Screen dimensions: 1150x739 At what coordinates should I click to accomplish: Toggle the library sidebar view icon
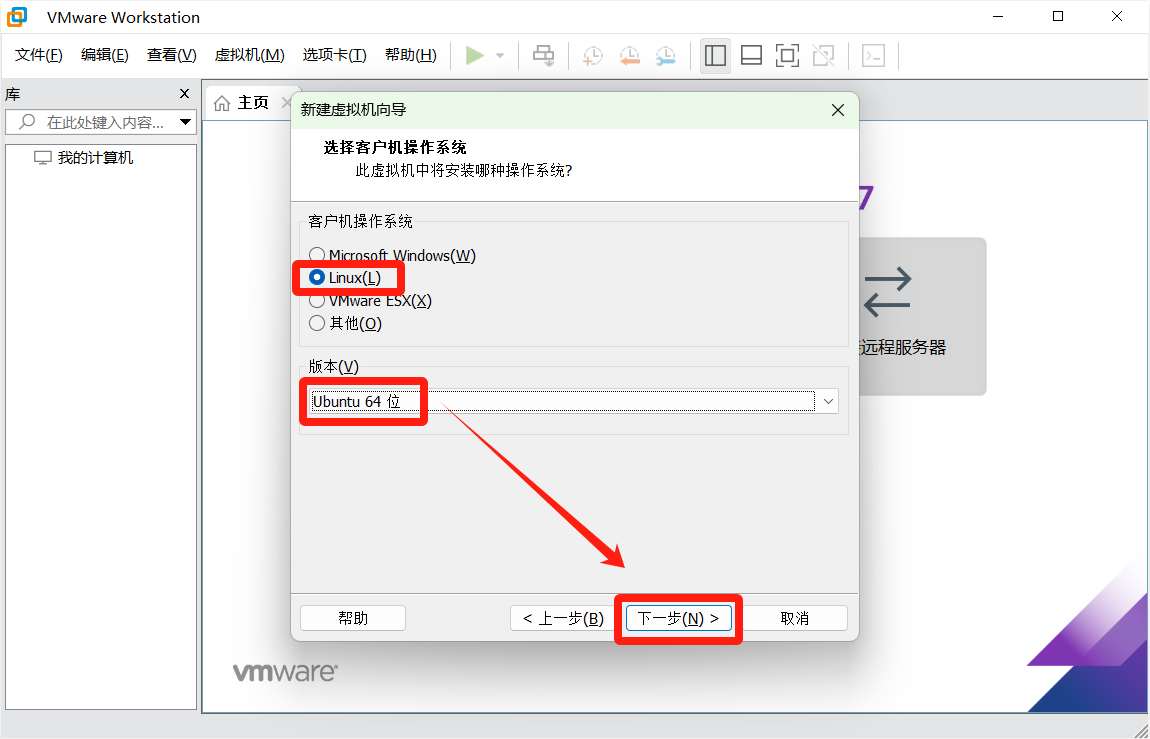coord(715,56)
